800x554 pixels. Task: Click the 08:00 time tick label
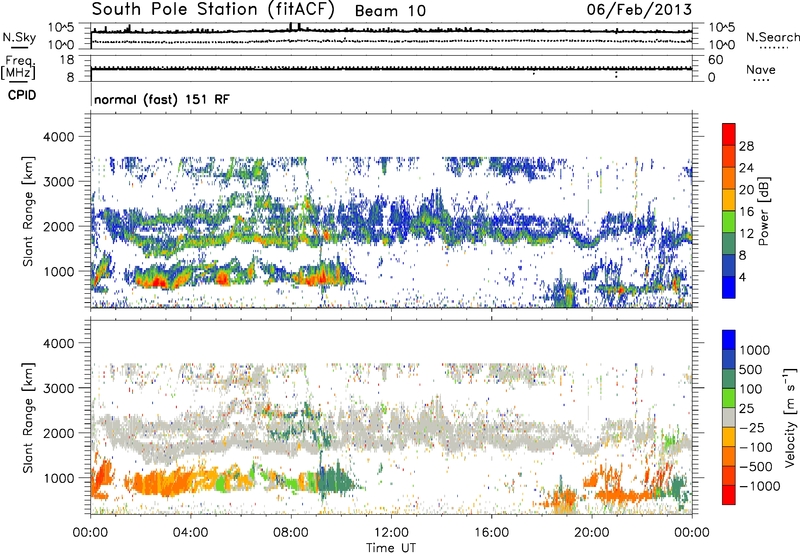point(291,533)
